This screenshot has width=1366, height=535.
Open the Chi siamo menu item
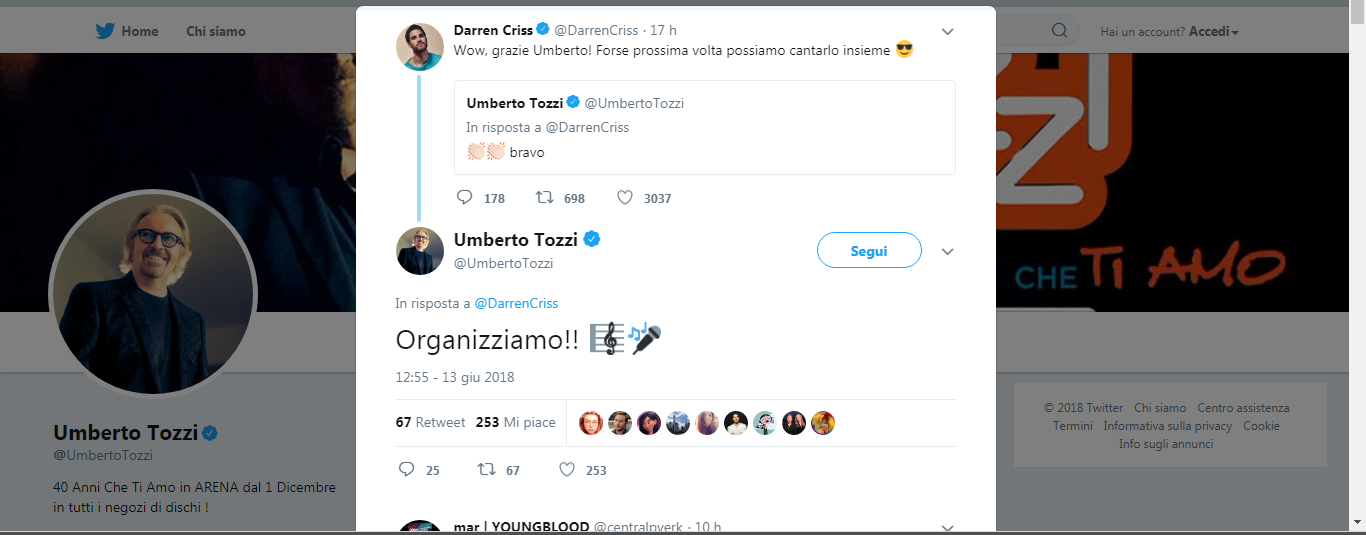216,31
